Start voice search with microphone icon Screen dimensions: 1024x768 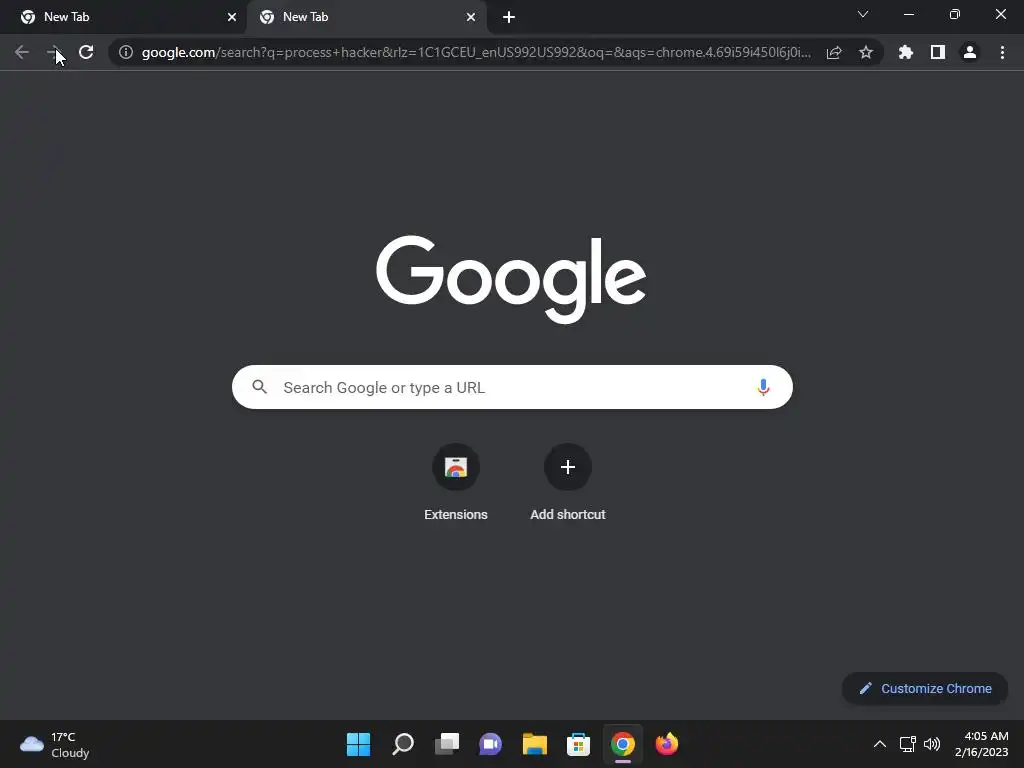pos(763,387)
